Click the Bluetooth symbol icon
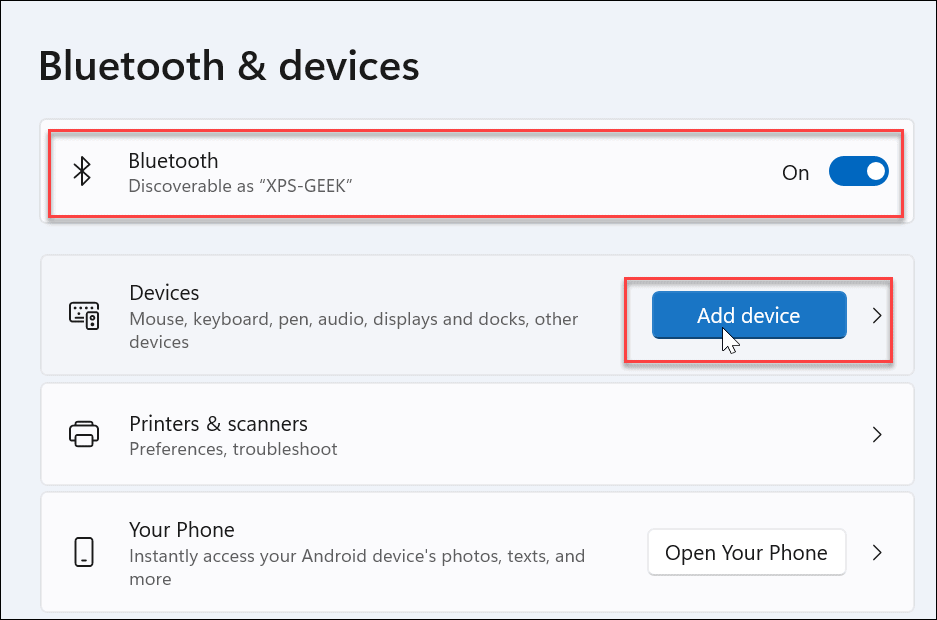The height and width of the screenshot is (620, 937). pyautogui.click(x=82, y=172)
